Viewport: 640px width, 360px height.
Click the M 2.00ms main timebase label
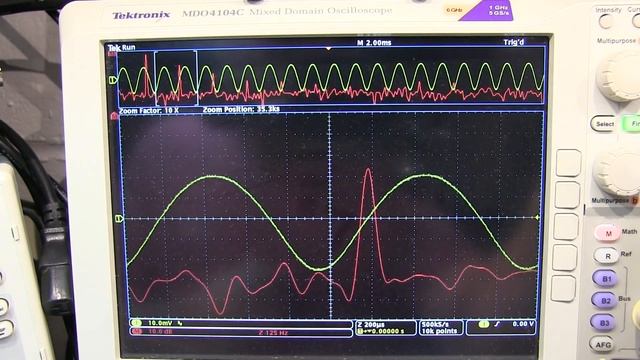click(374, 42)
